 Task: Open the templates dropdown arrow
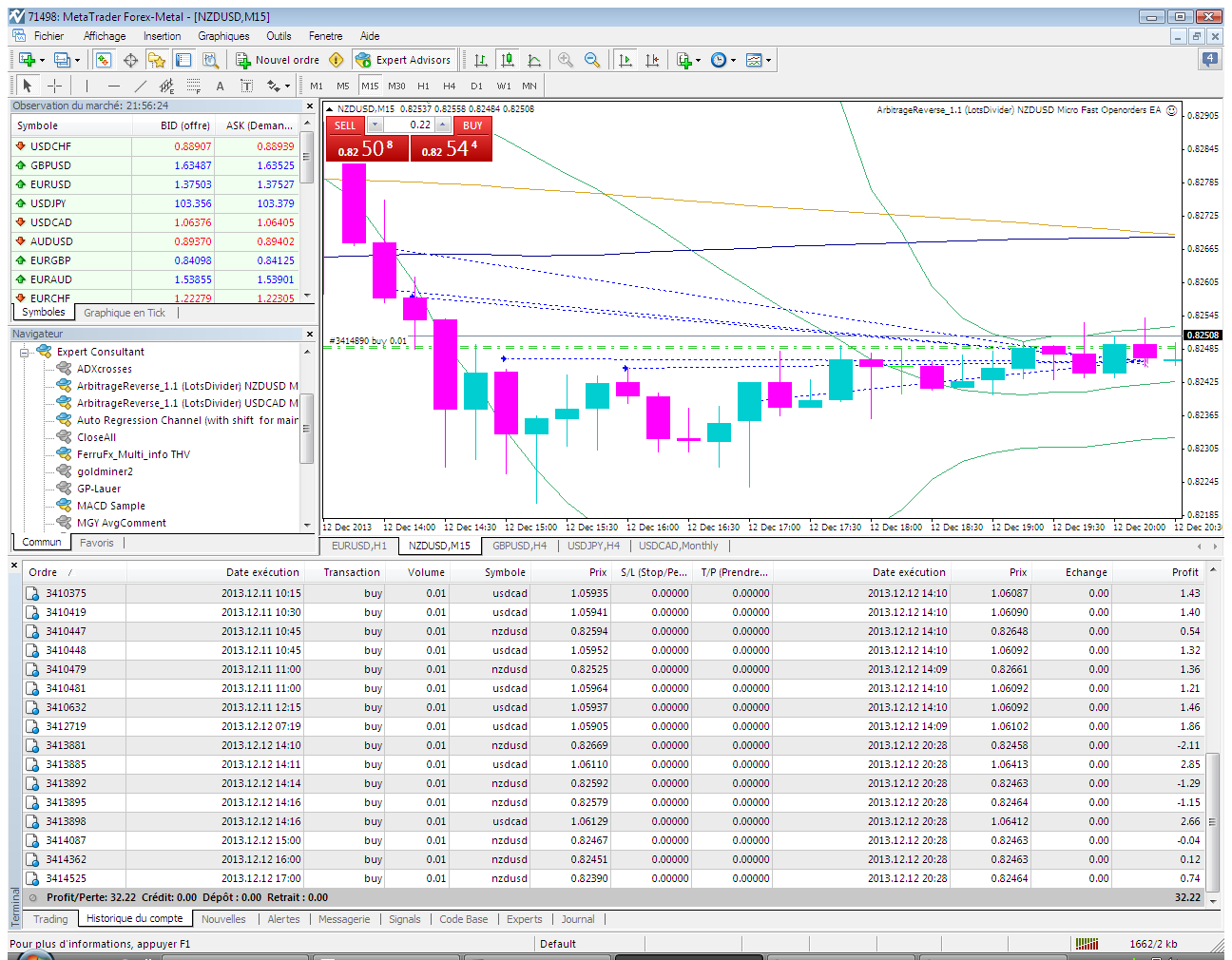(x=768, y=60)
